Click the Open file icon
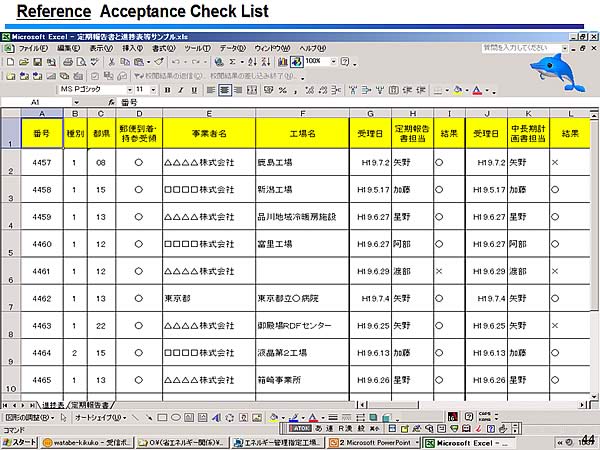 point(24,62)
